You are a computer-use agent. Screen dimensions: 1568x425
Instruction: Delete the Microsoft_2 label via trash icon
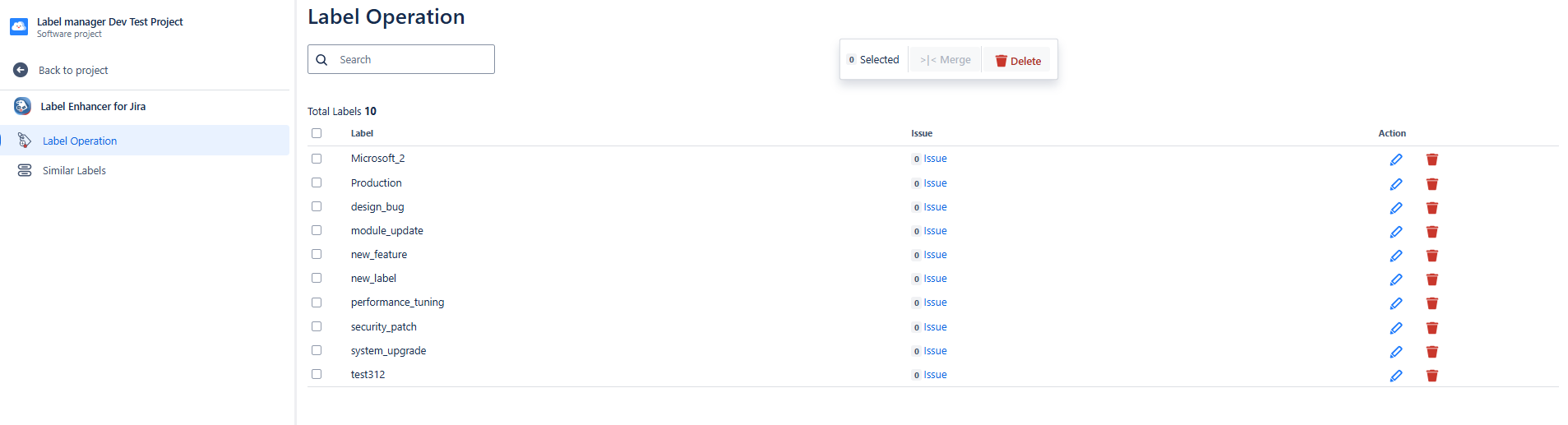[1432, 159]
